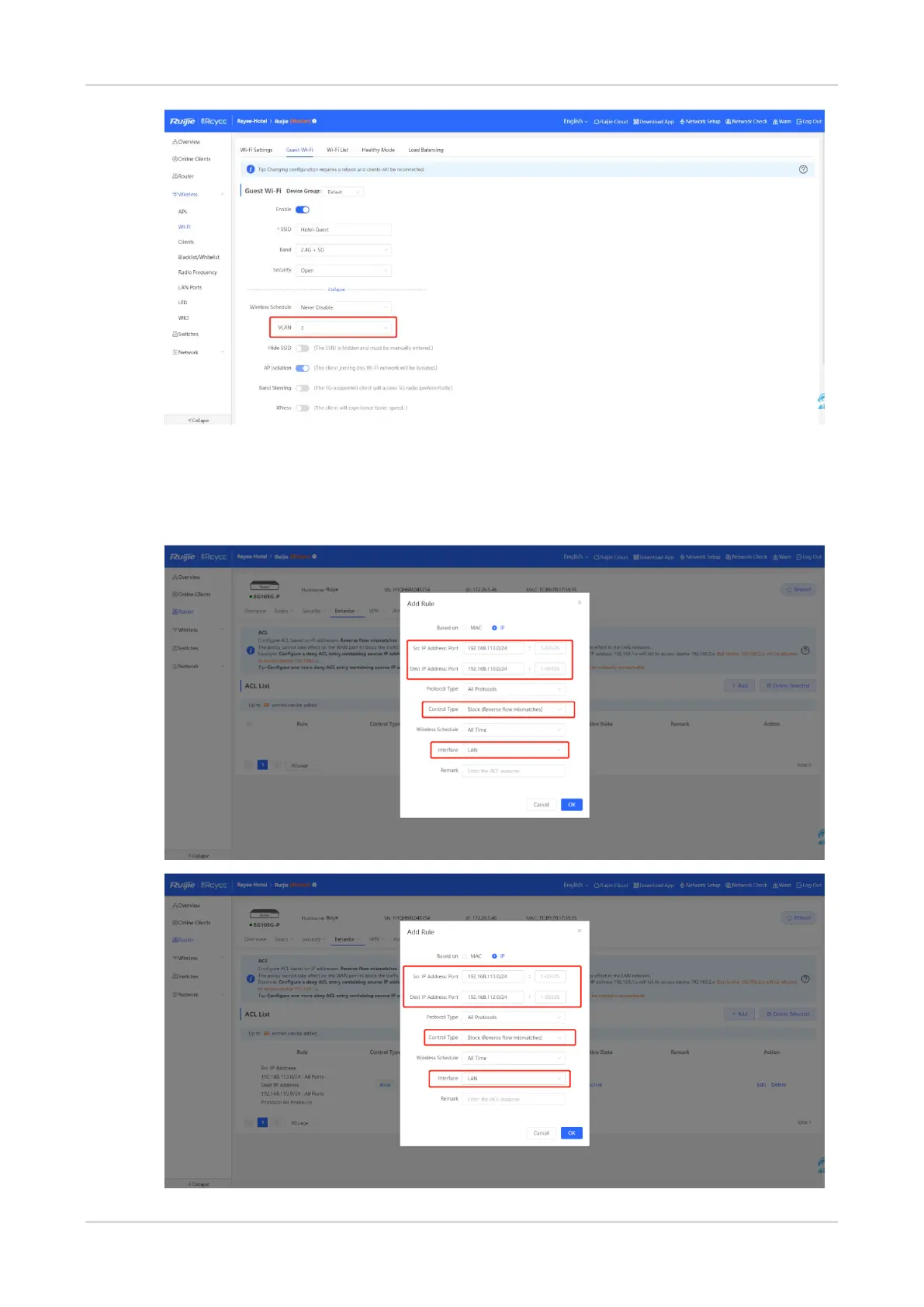The width and height of the screenshot is (924, 1307).
Task: Click Ruijie Cloud icon on Guest Wi-Fi page header
Action: point(597,122)
